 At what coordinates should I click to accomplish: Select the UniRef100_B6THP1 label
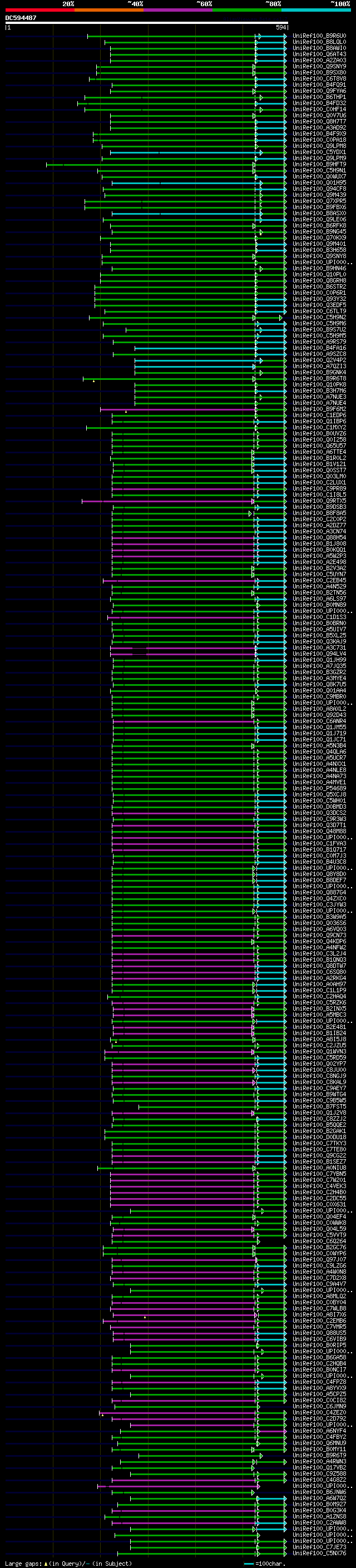(x=319, y=97)
